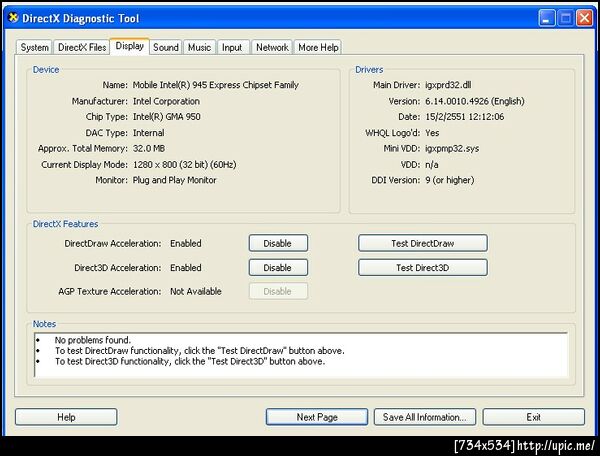Switch to the System tab

point(34,47)
